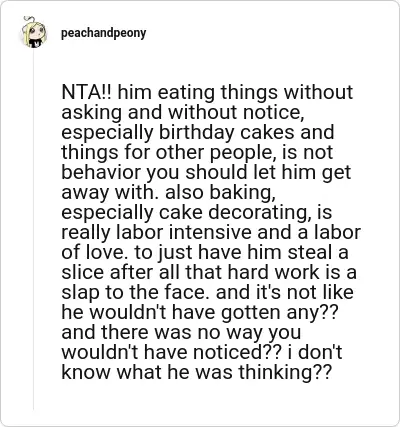Click the phrase "especially birthday cakes and"
Screen dimensions: 400x427
tap(198, 132)
